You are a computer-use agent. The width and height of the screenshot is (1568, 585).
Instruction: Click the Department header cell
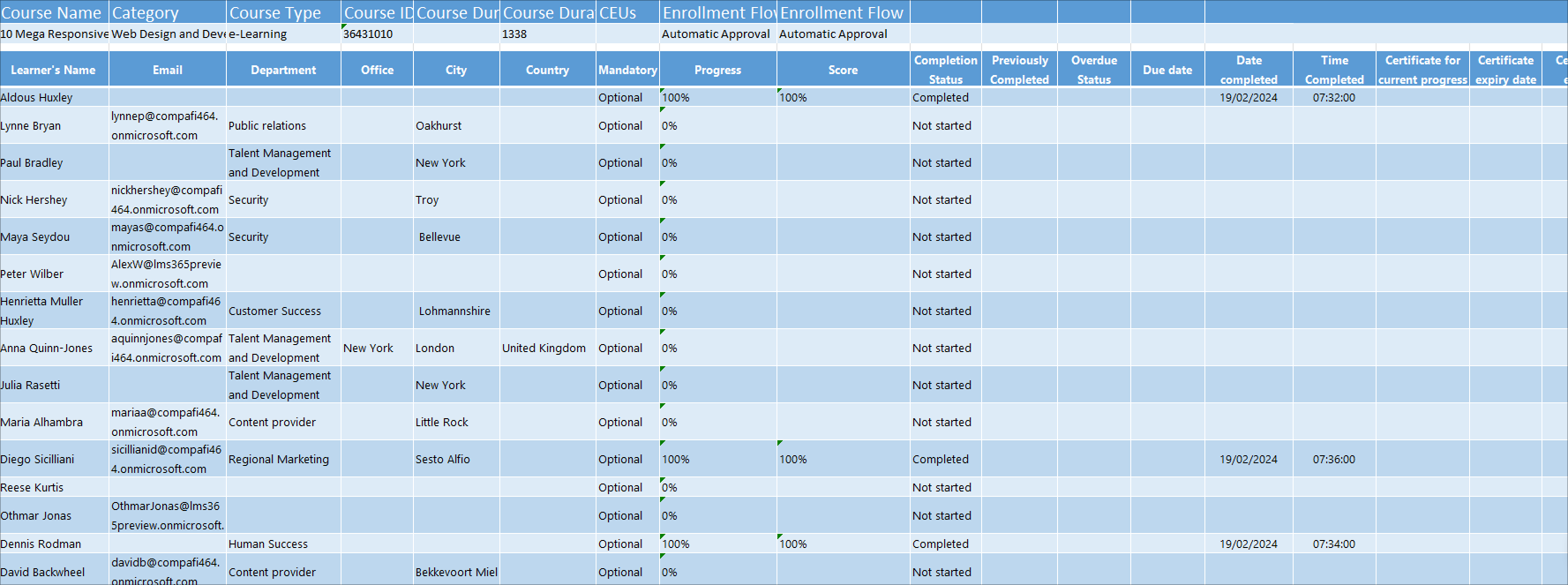point(283,70)
